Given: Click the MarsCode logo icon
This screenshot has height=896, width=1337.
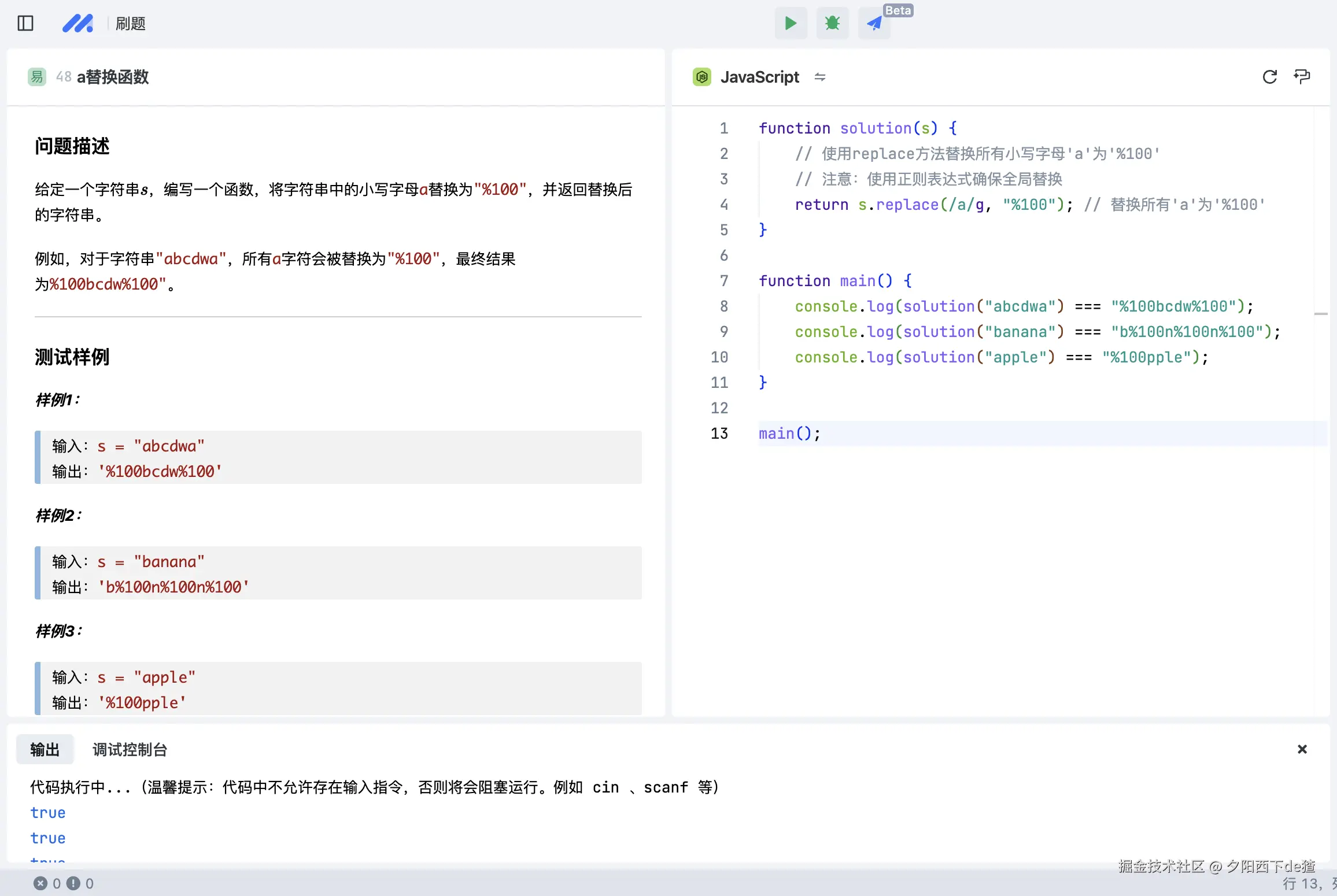Looking at the screenshot, I should coord(77,23).
